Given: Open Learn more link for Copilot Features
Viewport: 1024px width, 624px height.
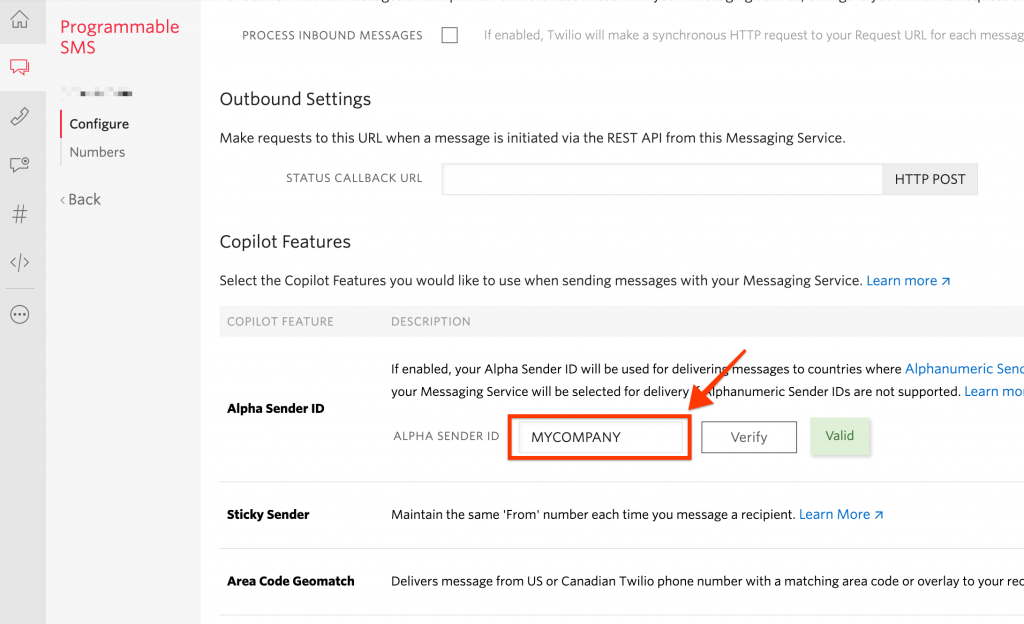Looking at the screenshot, I should pyautogui.click(x=908, y=281).
